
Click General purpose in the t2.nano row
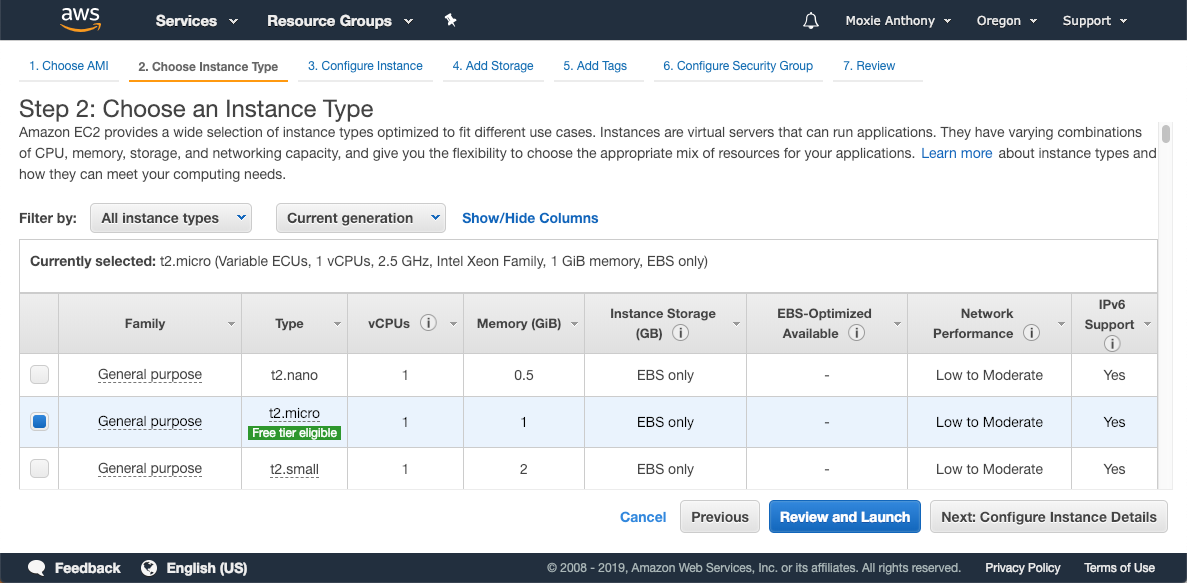tap(150, 374)
